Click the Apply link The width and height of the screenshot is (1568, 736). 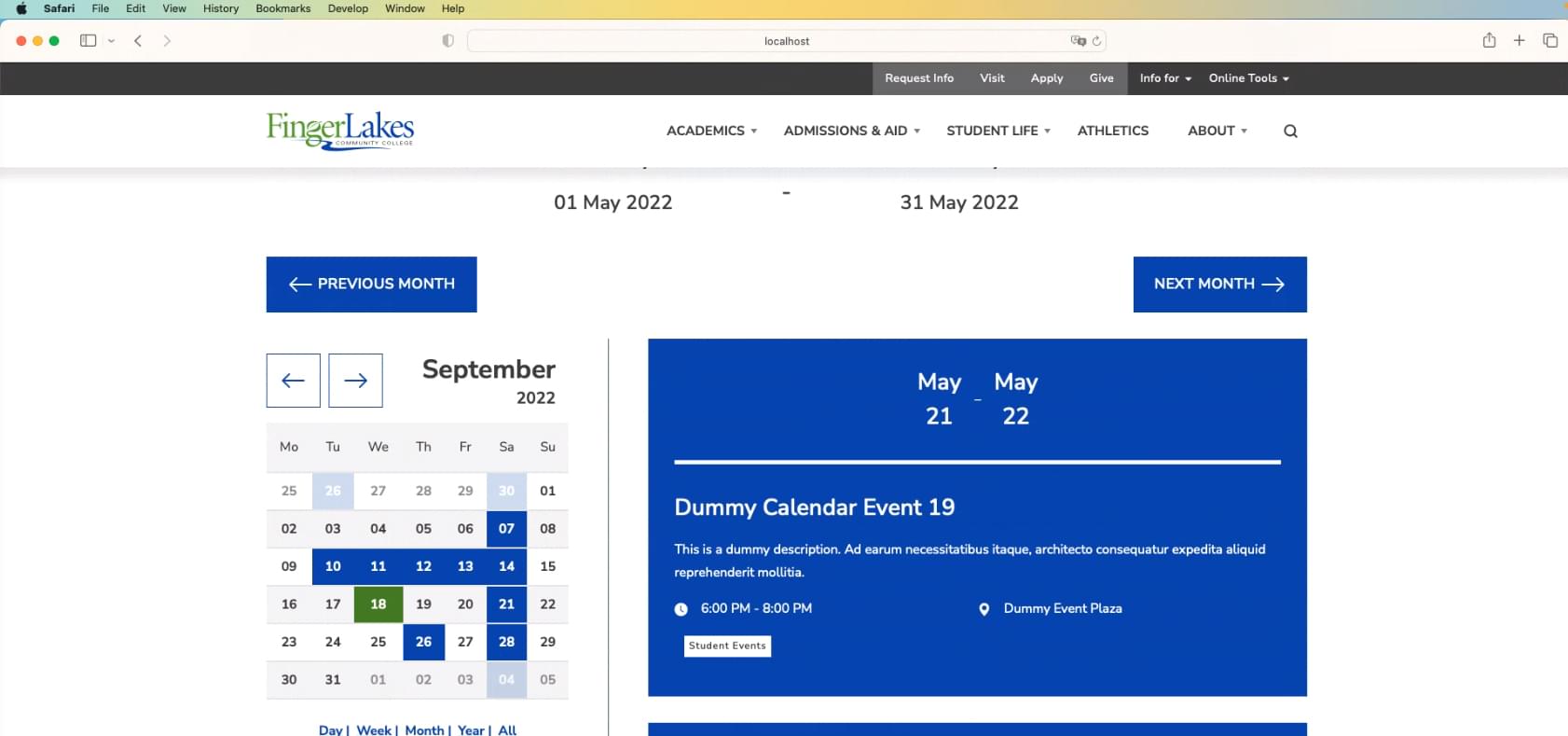tap(1047, 78)
